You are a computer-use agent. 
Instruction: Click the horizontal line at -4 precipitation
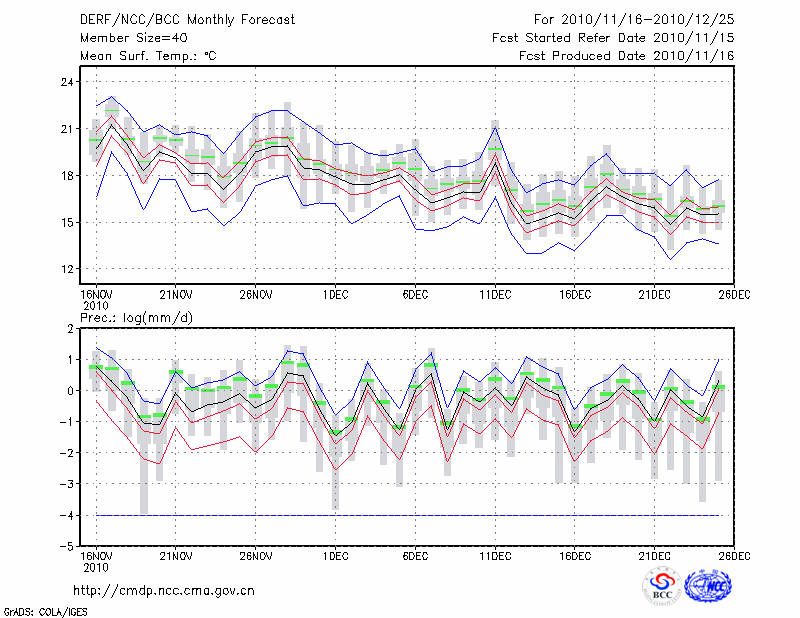coord(400,515)
